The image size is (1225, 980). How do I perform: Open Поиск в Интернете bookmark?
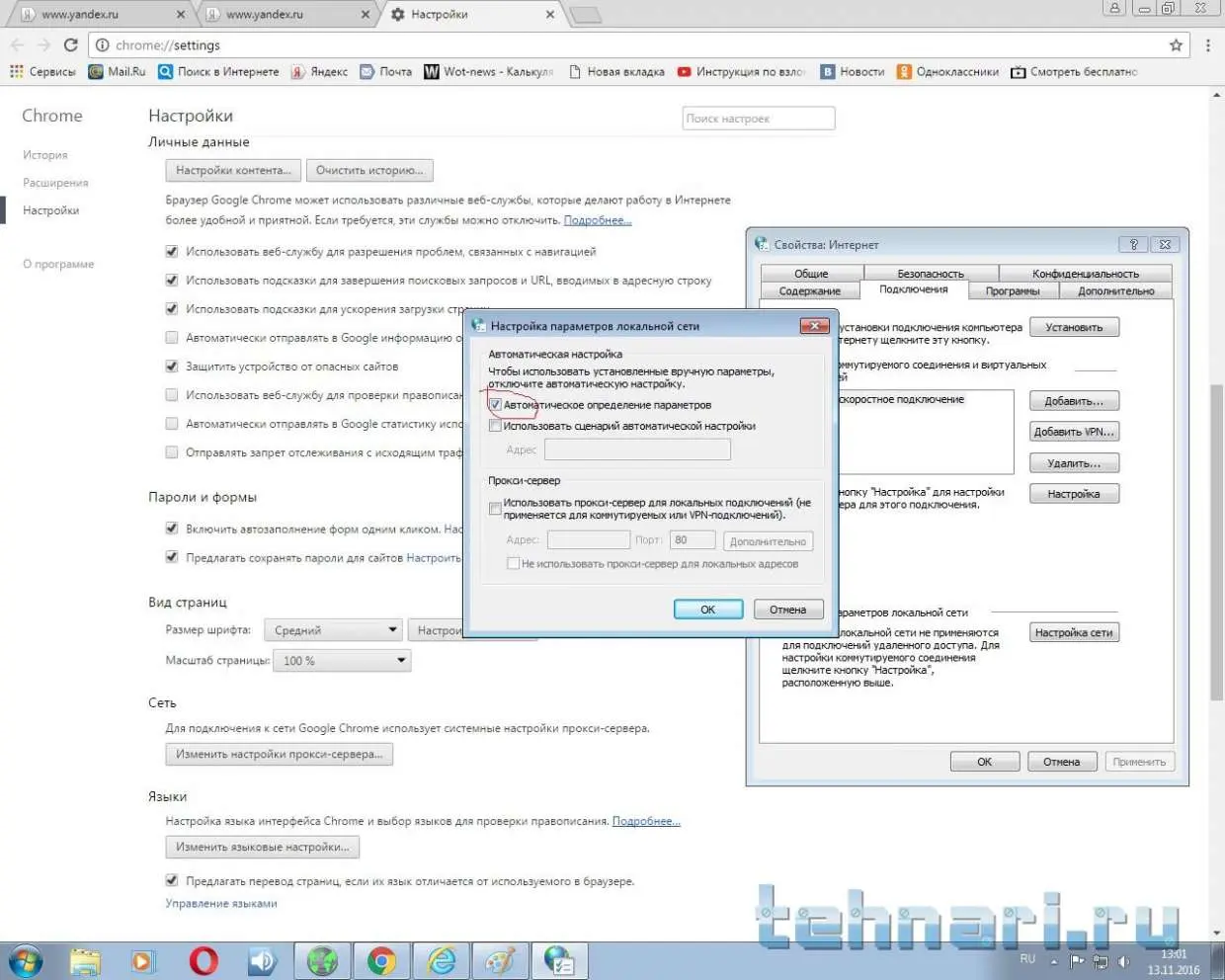click(x=218, y=71)
